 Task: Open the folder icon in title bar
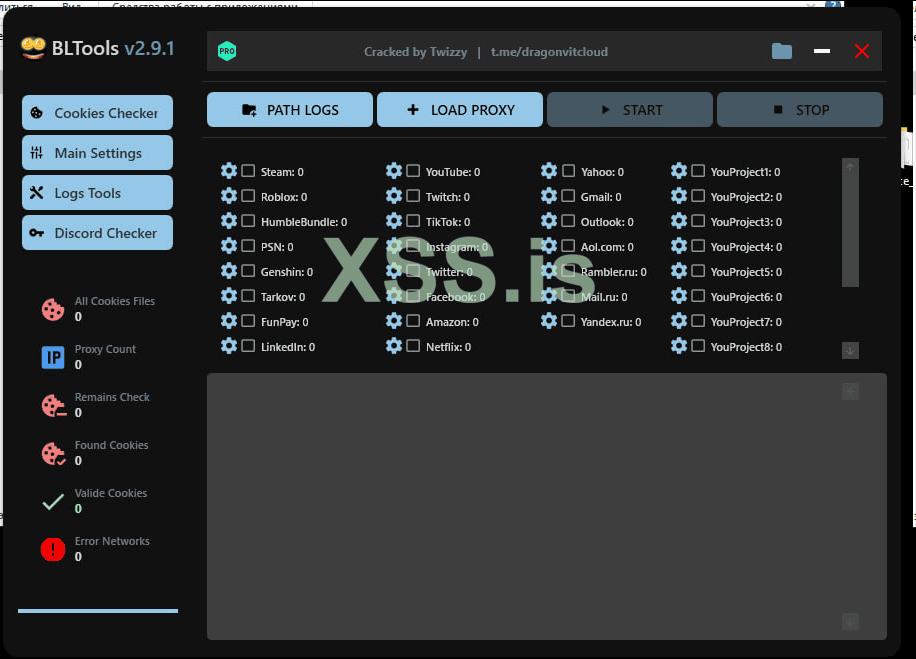[x=782, y=51]
